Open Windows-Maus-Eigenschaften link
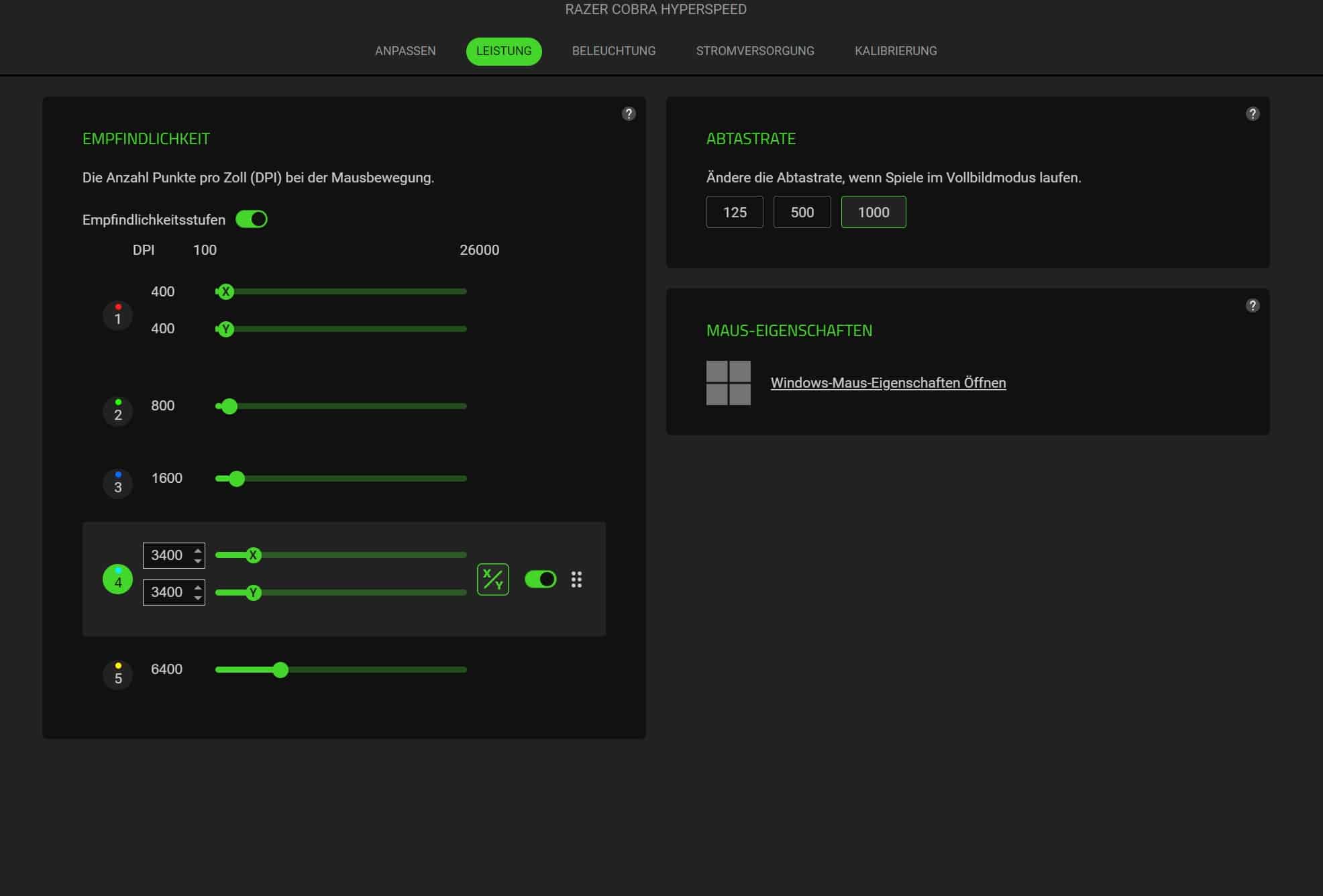The height and width of the screenshot is (896, 1323). 888,382
